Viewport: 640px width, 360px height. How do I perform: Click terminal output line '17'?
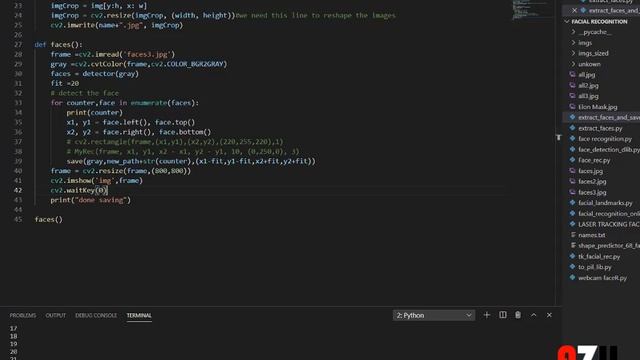(x=13, y=329)
